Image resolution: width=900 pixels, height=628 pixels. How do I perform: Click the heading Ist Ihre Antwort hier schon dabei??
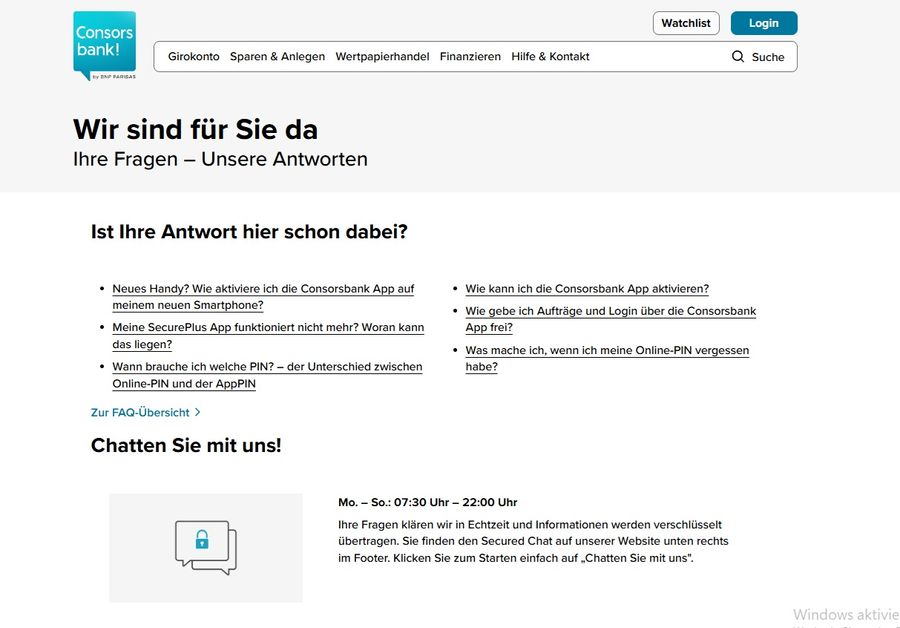click(x=249, y=231)
